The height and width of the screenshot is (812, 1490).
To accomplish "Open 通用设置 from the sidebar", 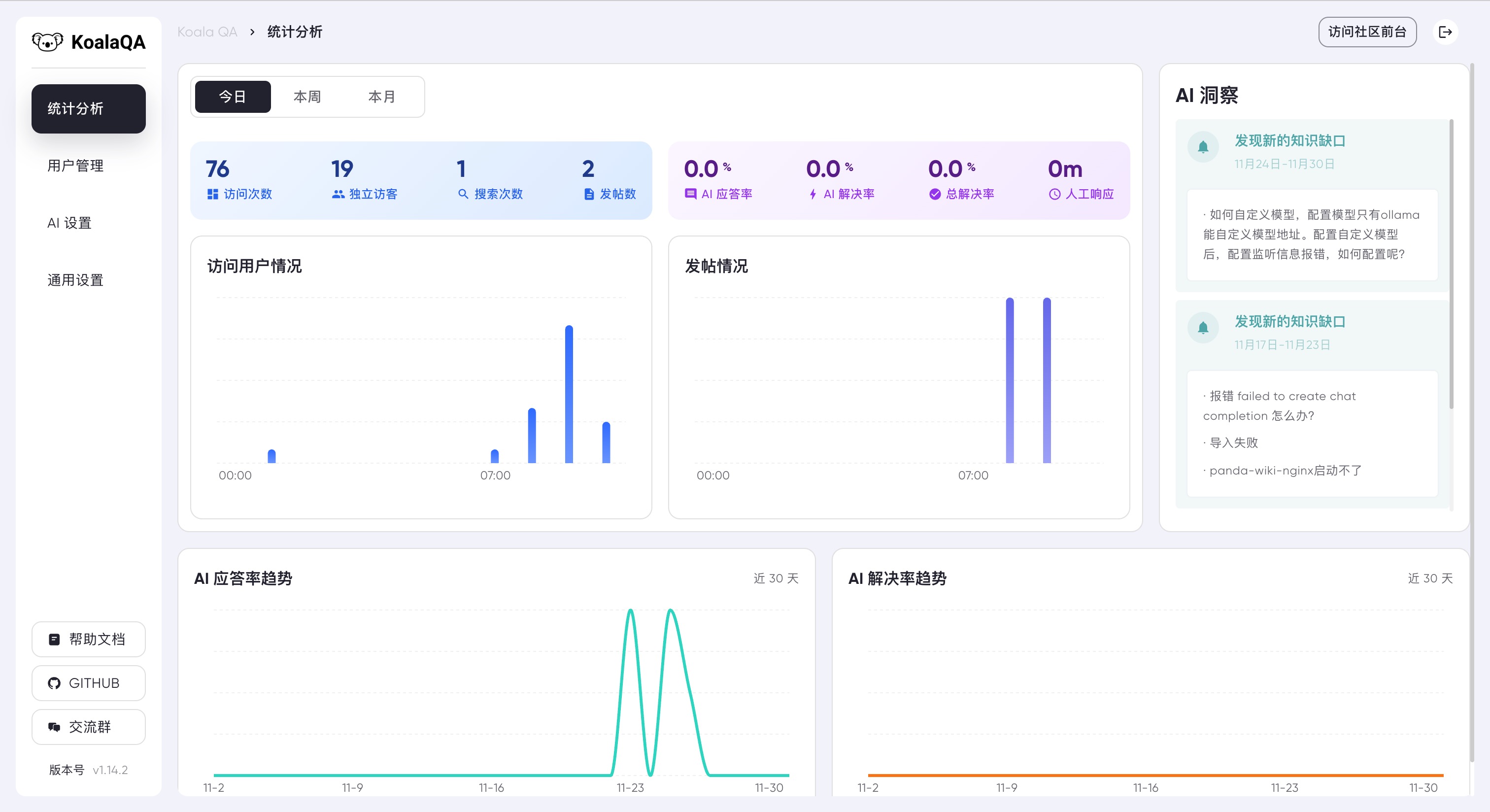I will pos(75,280).
